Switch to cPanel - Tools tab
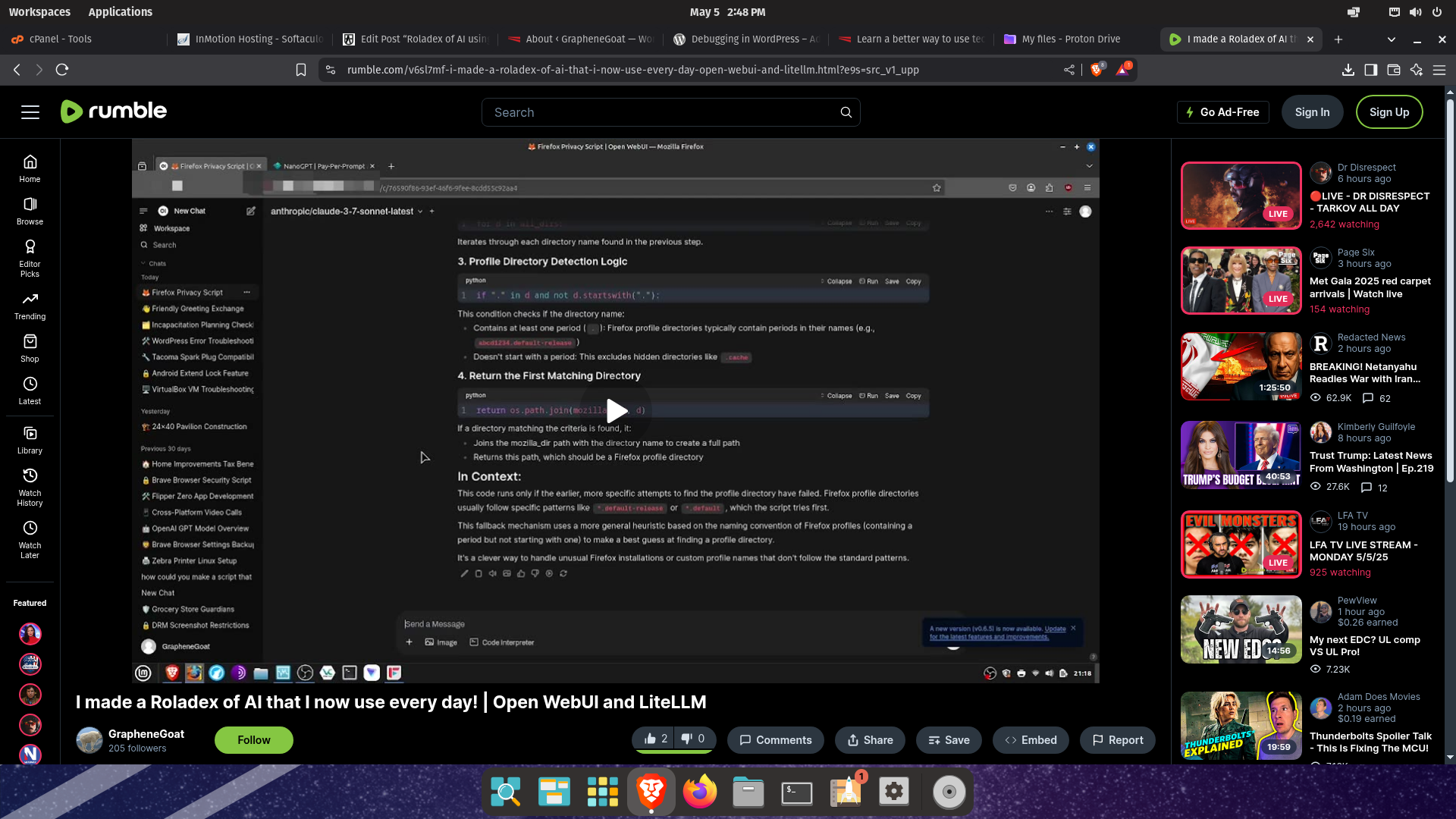This screenshot has height=819, width=1456. pyautogui.click(x=82, y=39)
